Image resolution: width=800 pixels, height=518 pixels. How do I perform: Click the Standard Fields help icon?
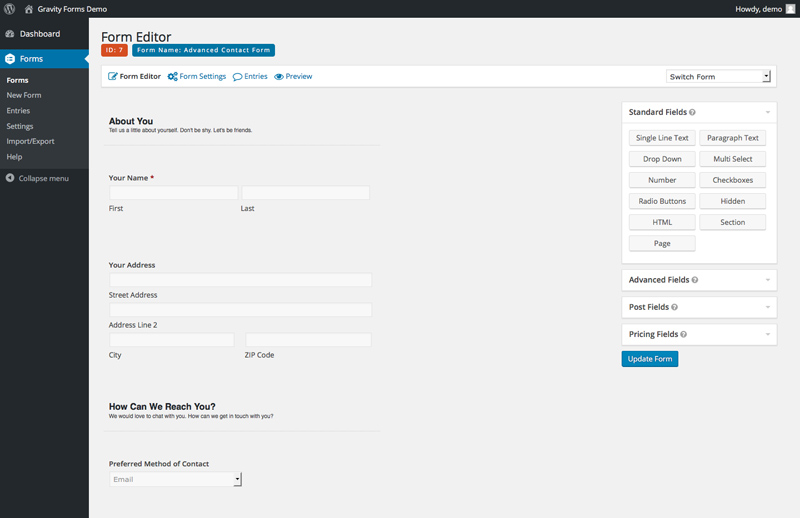point(692,112)
